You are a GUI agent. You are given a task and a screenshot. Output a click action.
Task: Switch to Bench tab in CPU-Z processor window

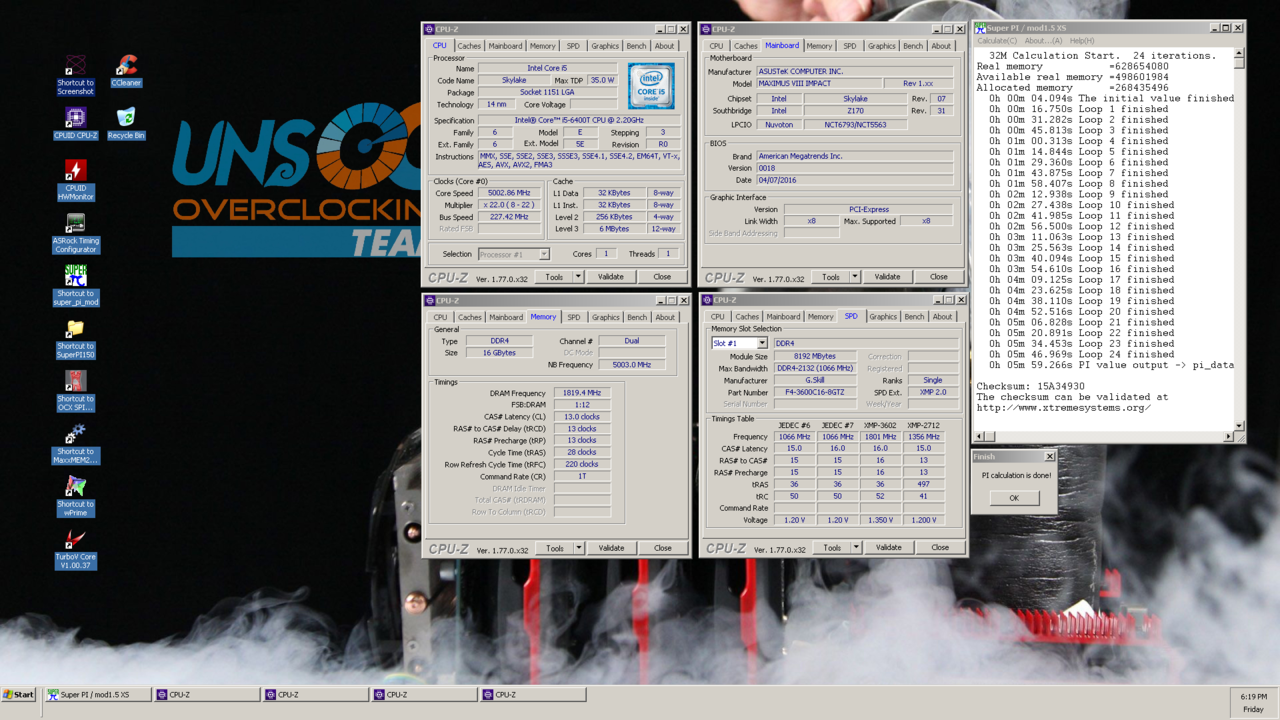(x=636, y=46)
